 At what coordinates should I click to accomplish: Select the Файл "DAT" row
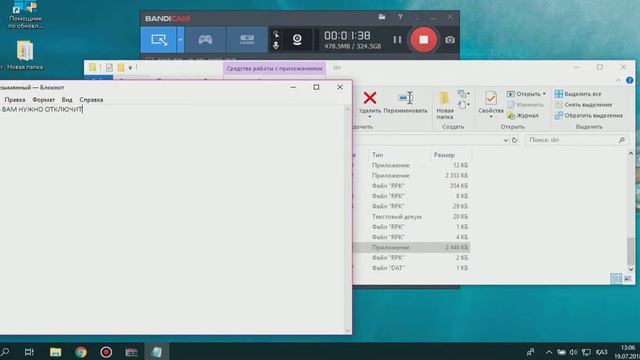point(411,268)
